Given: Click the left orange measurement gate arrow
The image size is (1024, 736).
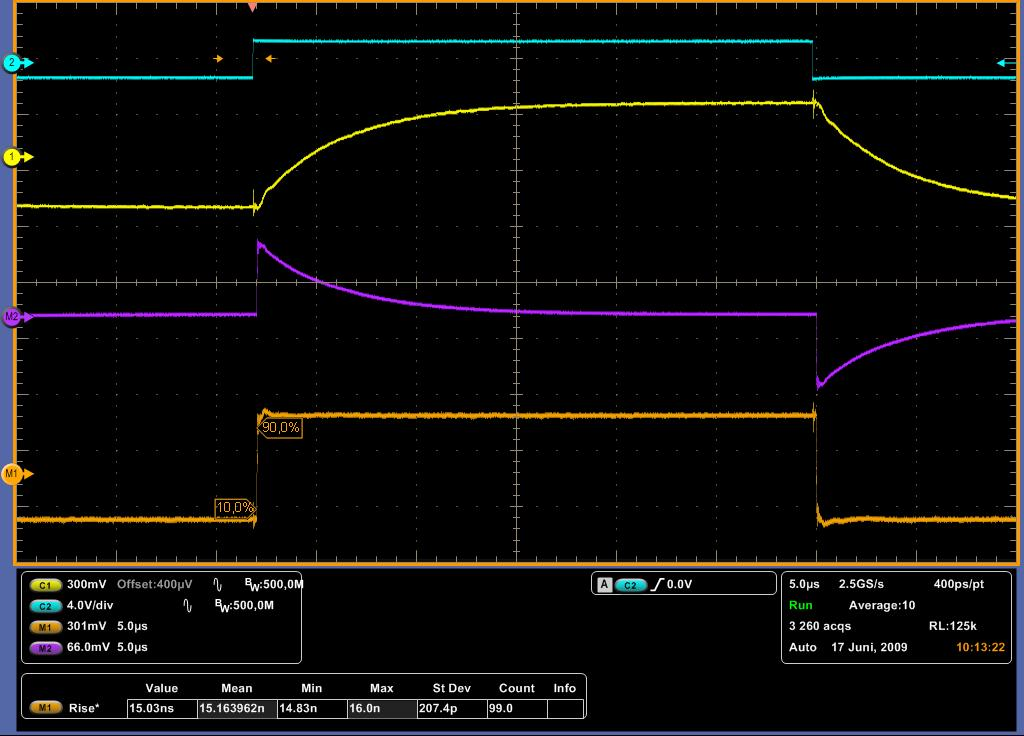Looking at the screenshot, I should point(218,59).
